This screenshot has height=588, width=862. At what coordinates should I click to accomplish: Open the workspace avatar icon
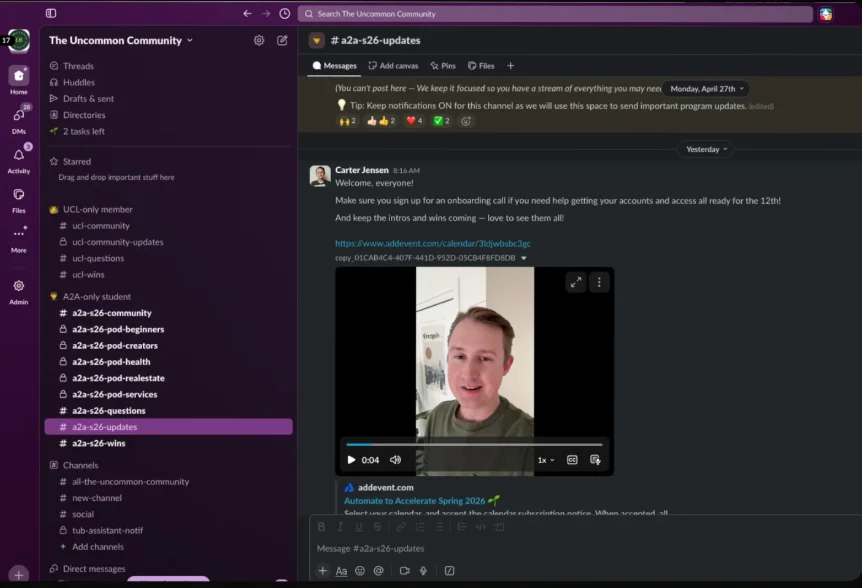19,41
